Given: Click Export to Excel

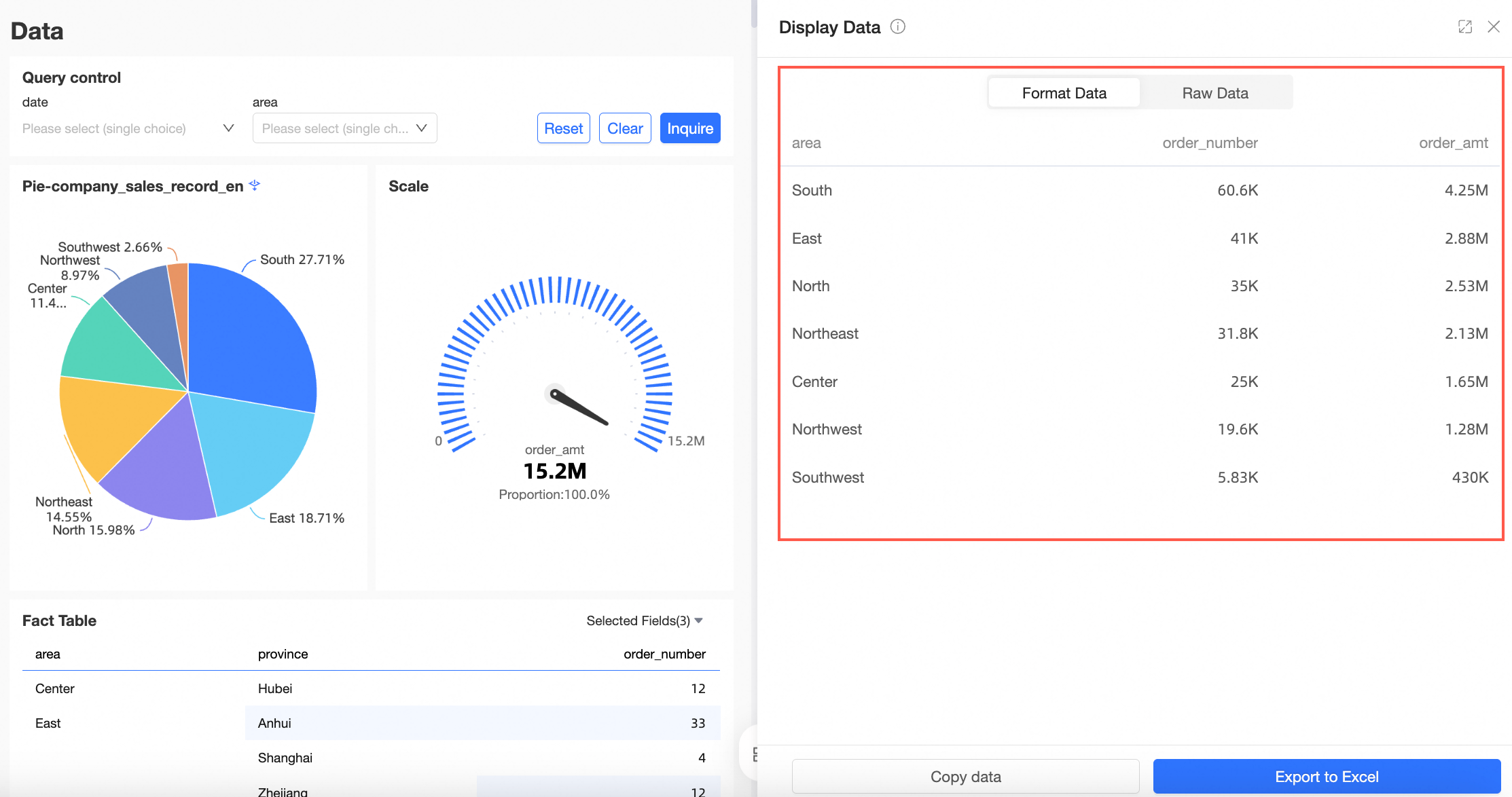Looking at the screenshot, I should (1327, 777).
